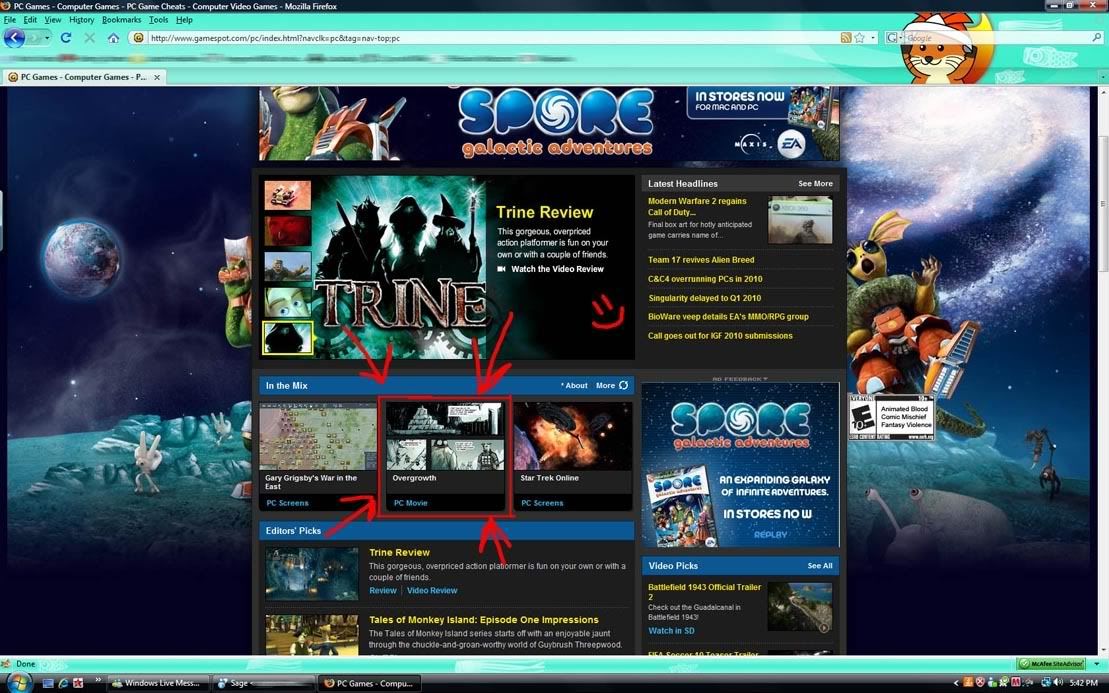1109x693 pixels.
Task: Go to the Home page icon
Action: (x=113, y=37)
